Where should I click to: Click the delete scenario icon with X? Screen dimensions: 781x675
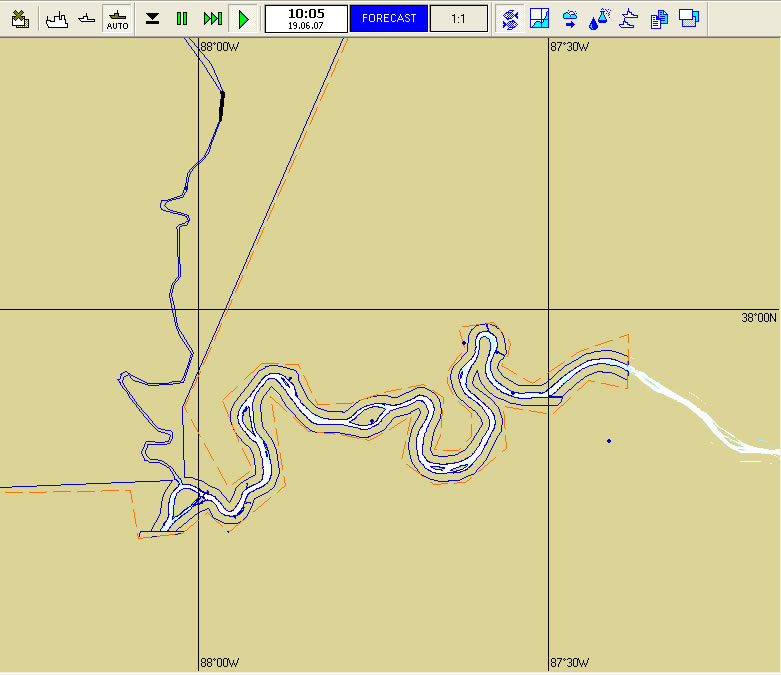point(20,19)
